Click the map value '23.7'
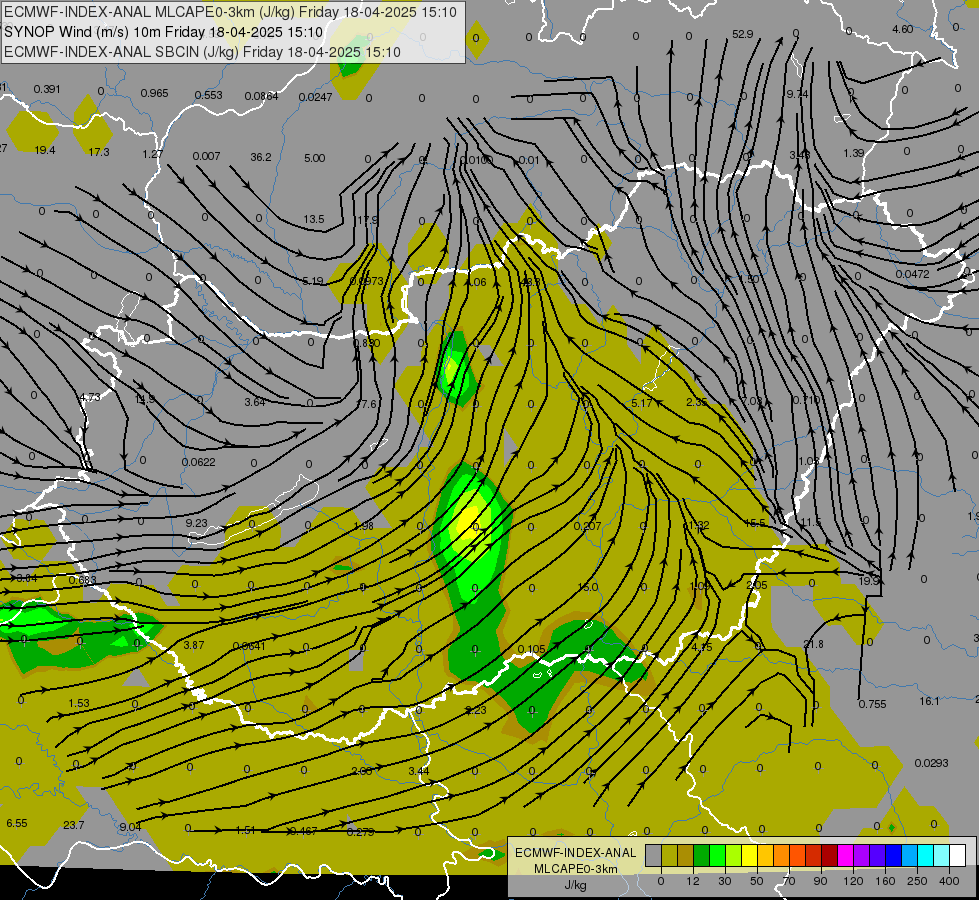 (74, 825)
